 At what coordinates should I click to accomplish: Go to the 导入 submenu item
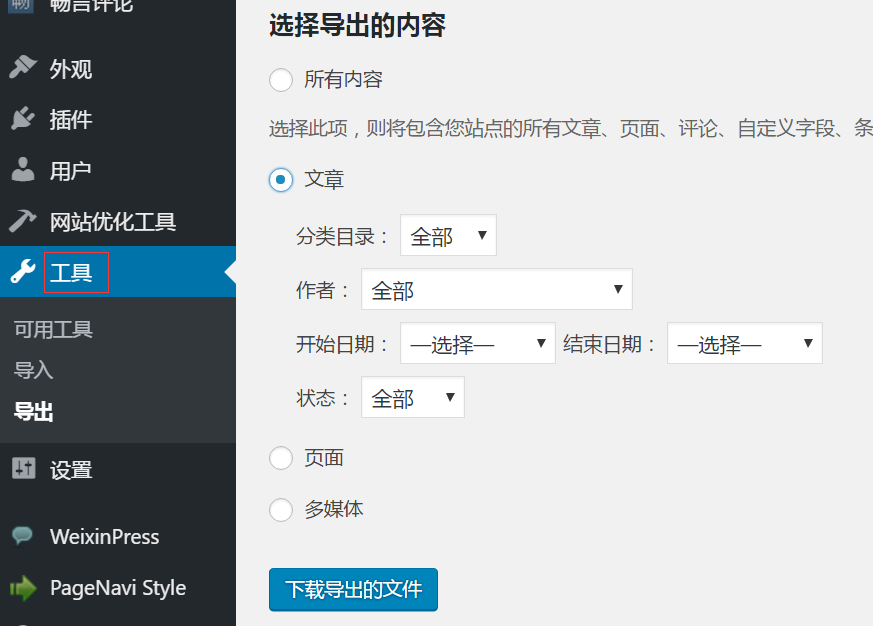click(x=34, y=370)
